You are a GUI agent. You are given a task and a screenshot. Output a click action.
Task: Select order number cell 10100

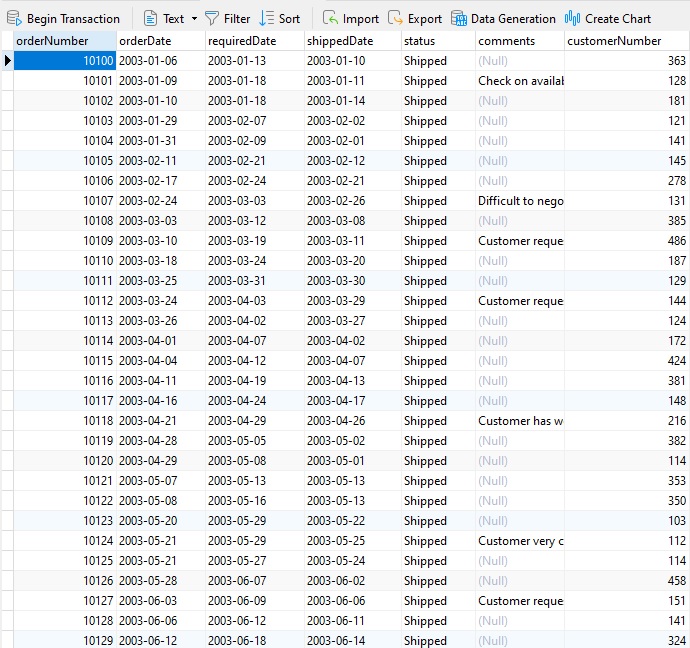[64, 61]
